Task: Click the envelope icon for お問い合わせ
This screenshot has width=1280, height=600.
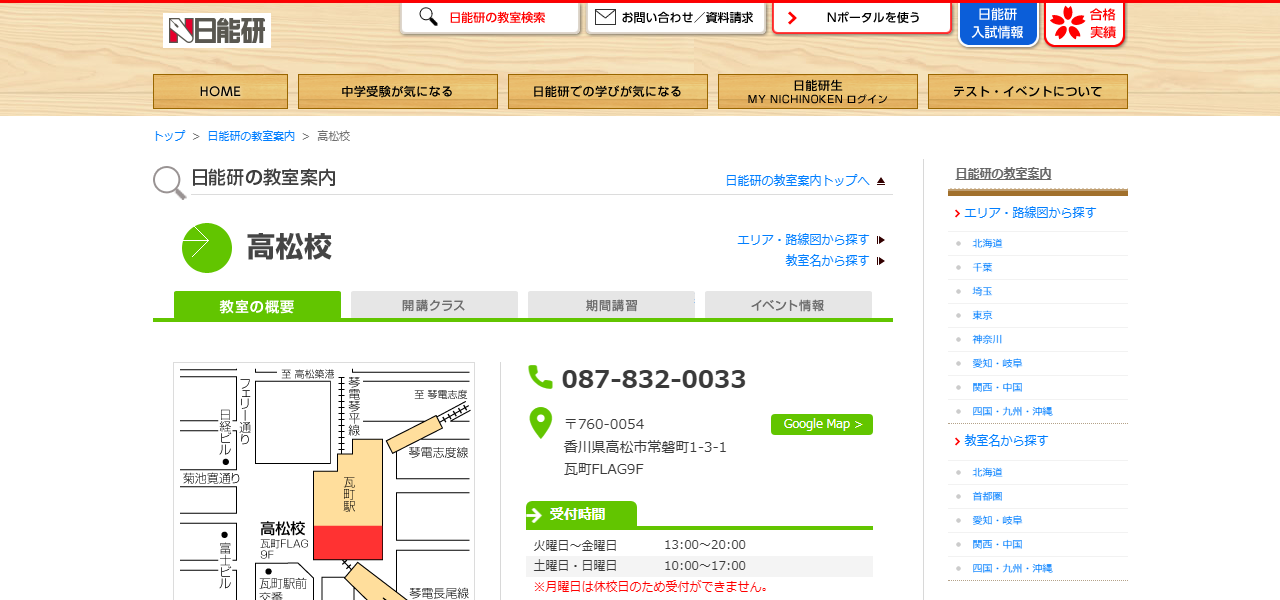Action: [605, 17]
